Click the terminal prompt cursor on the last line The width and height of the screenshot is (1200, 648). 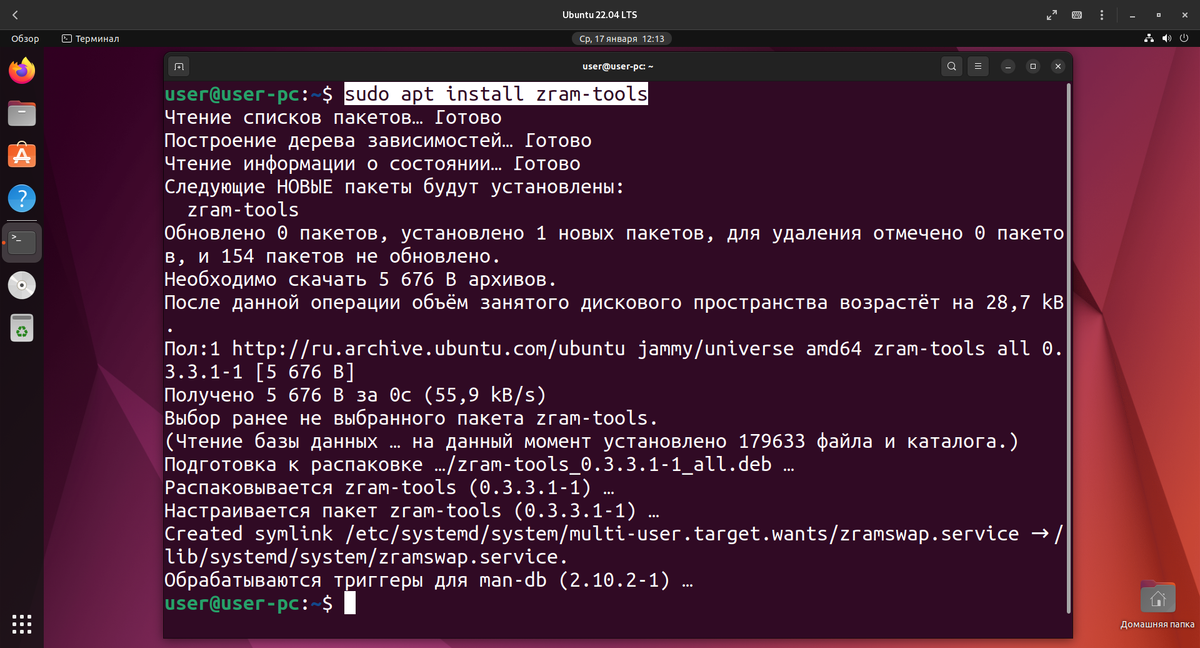(x=349, y=603)
